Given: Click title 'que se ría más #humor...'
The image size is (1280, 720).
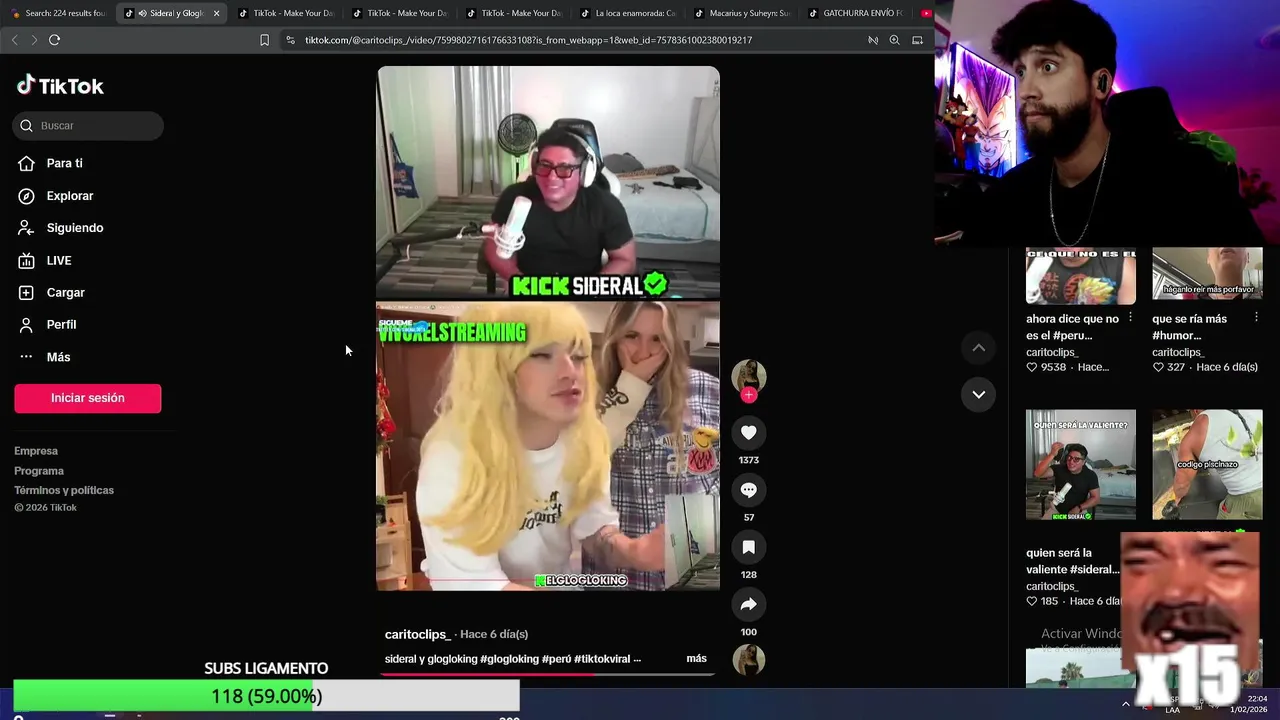Looking at the screenshot, I should click(x=1190, y=327).
